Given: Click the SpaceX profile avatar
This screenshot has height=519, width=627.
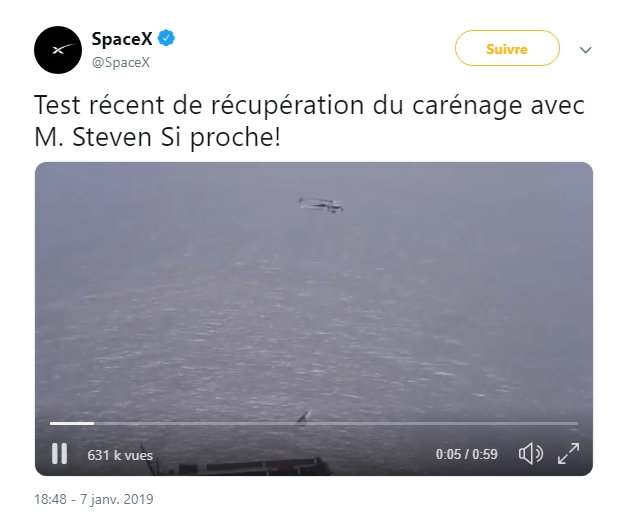Looking at the screenshot, I should tap(58, 50).
